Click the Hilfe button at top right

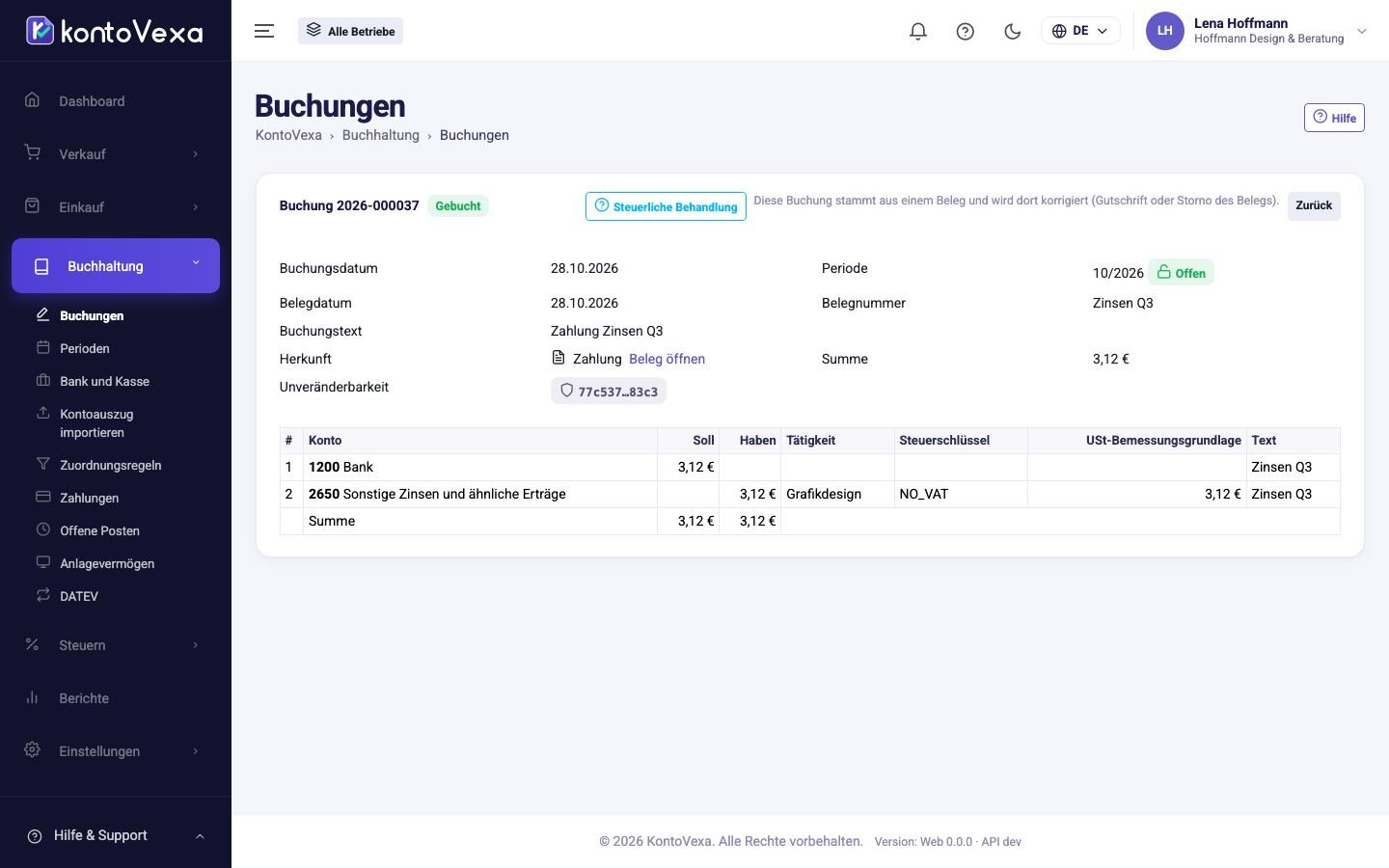[x=1334, y=118]
